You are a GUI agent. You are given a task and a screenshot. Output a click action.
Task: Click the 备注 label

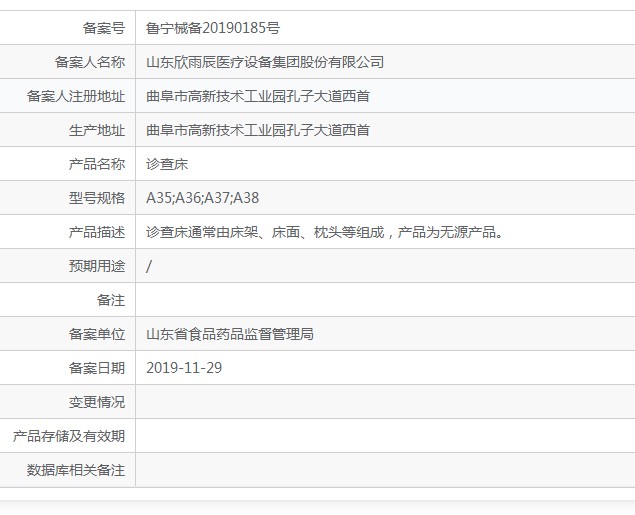pyautogui.click(x=111, y=300)
